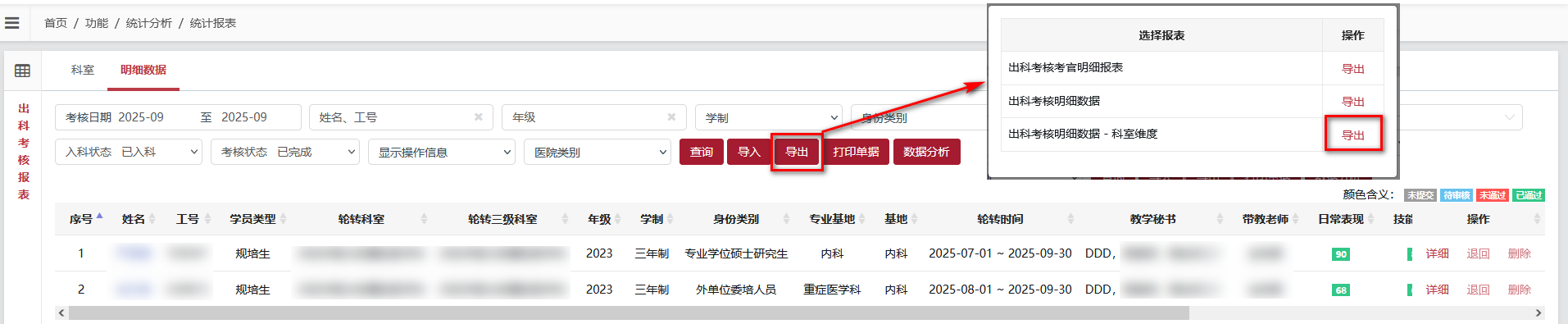Switch to the 科室 tab

tap(83, 70)
